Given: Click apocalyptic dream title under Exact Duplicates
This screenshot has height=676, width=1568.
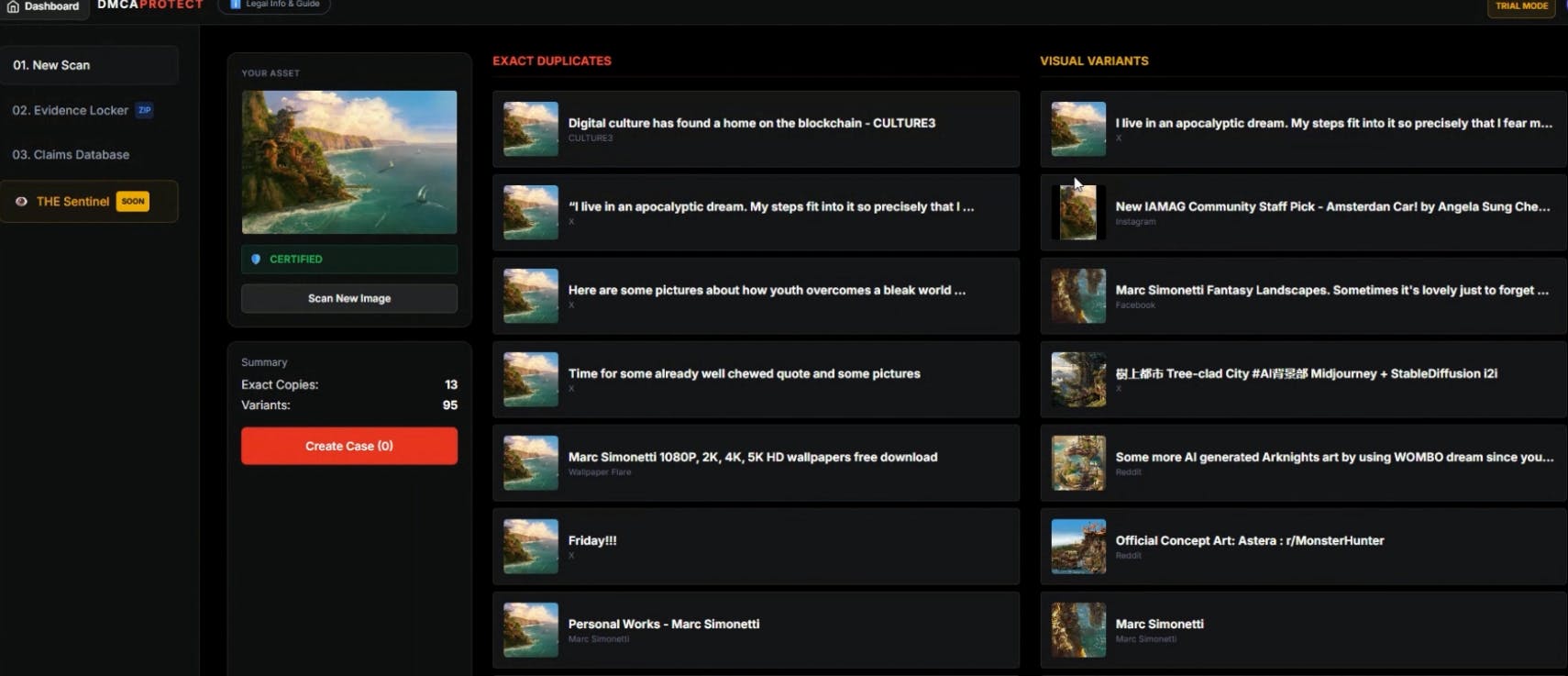Looking at the screenshot, I should 771,206.
